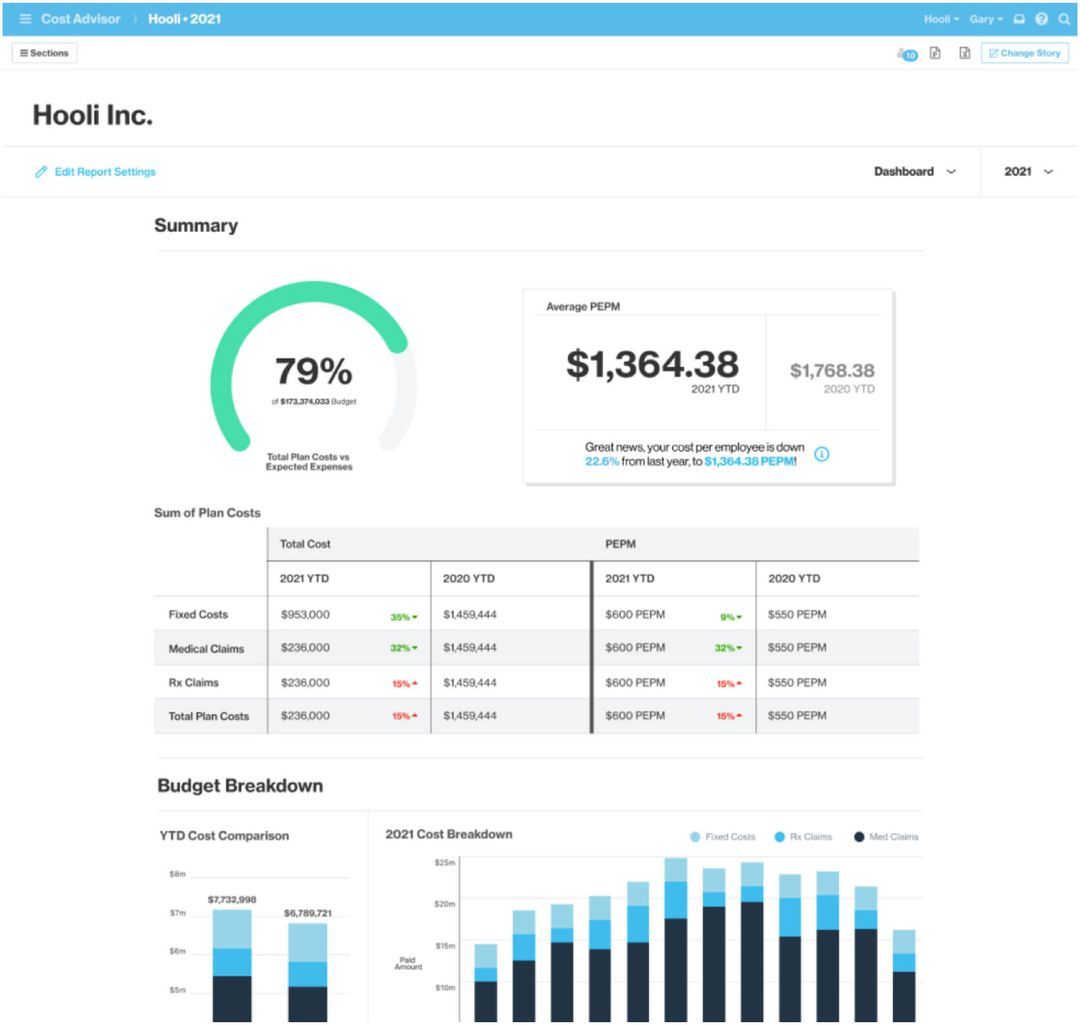Open the Sections menu

44,53
